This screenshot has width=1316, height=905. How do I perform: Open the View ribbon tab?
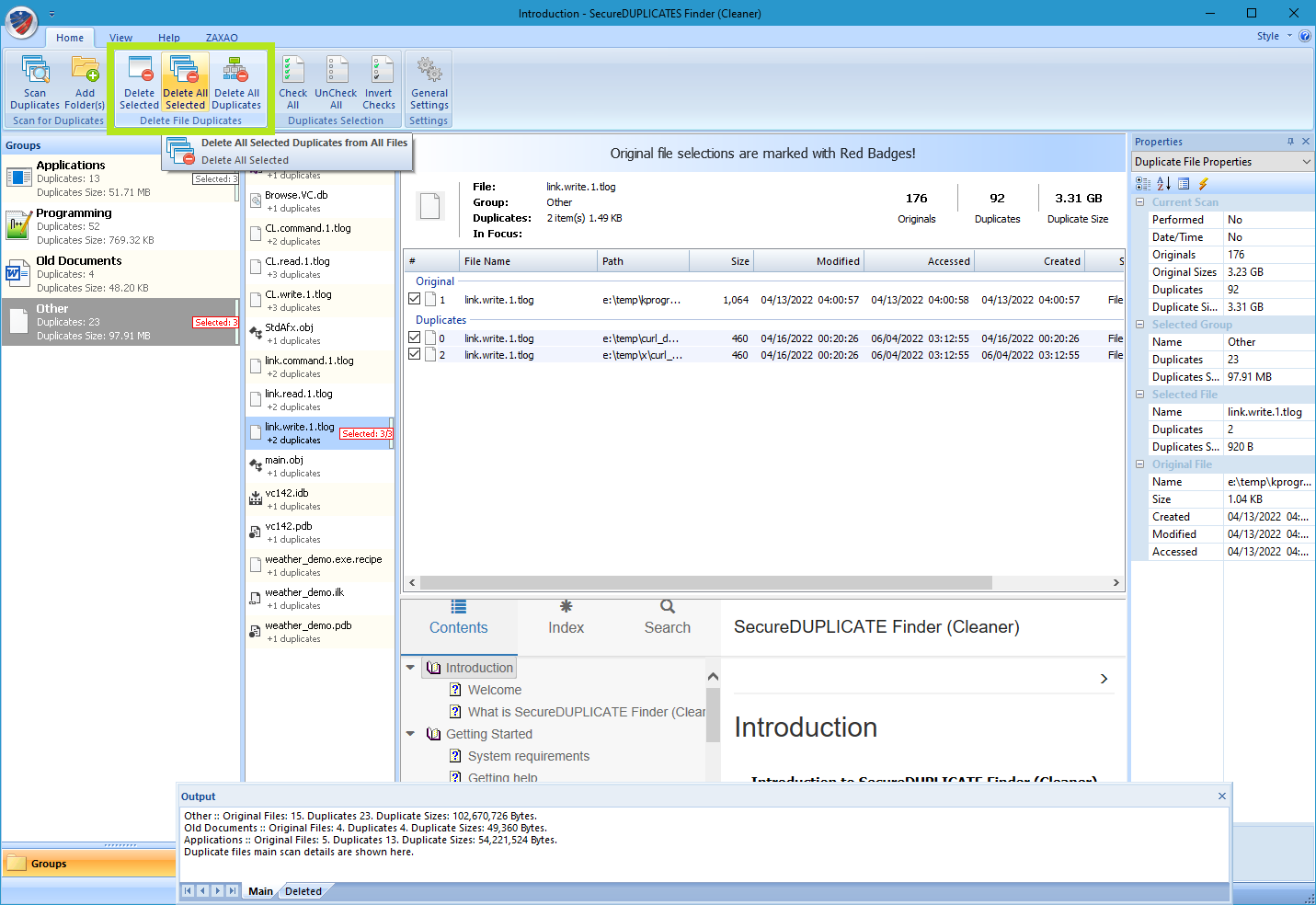click(x=121, y=38)
